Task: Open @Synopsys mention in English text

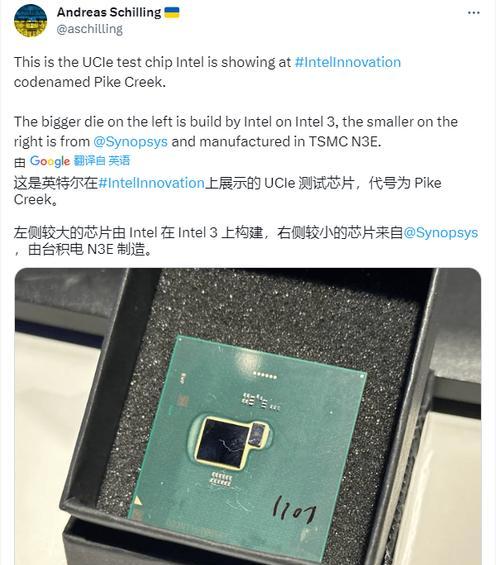Action: [x=130, y=141]
